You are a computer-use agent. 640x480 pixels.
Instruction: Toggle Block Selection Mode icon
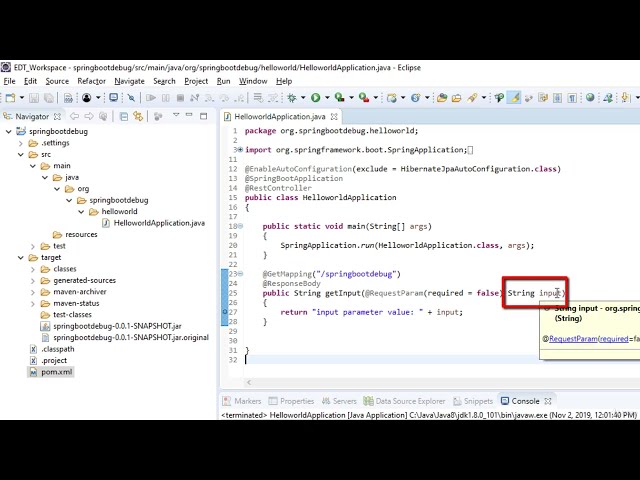[x=557, y=98]
